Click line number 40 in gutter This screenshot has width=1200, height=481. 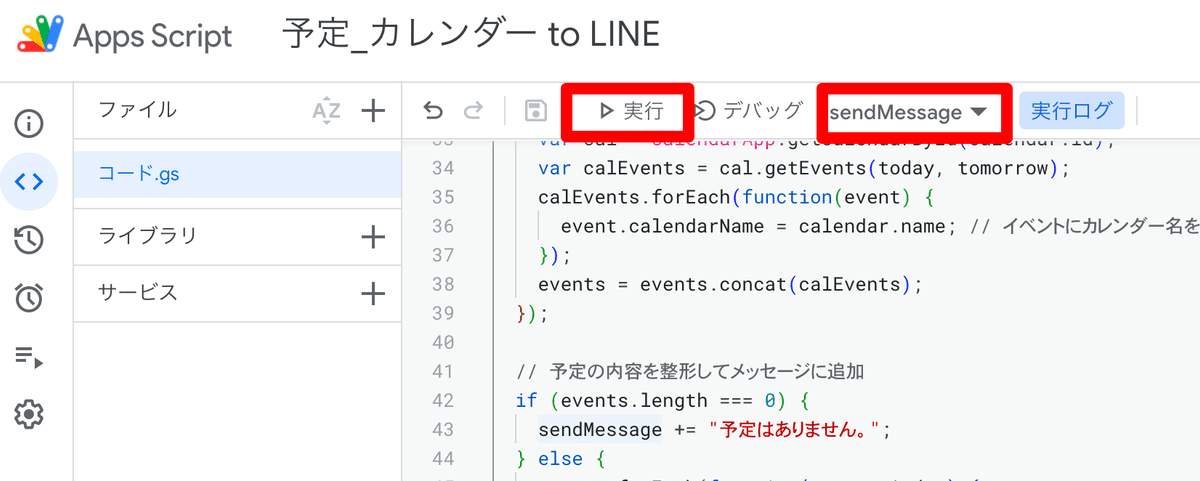point(442,343)
